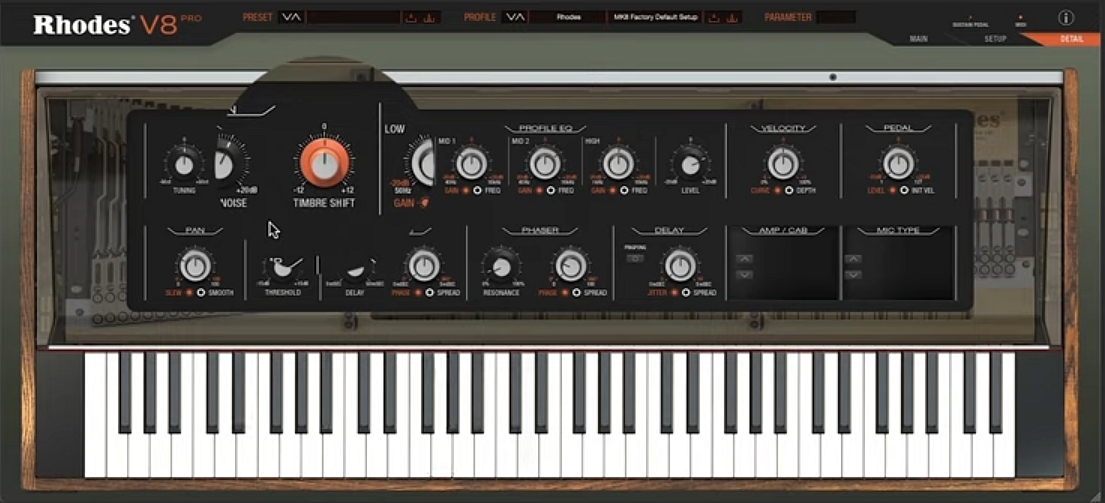Image resolution: width=1105 pixels, height=503 pixels.
Task: Select Spread mode under Delay
Action: point(686,292)
